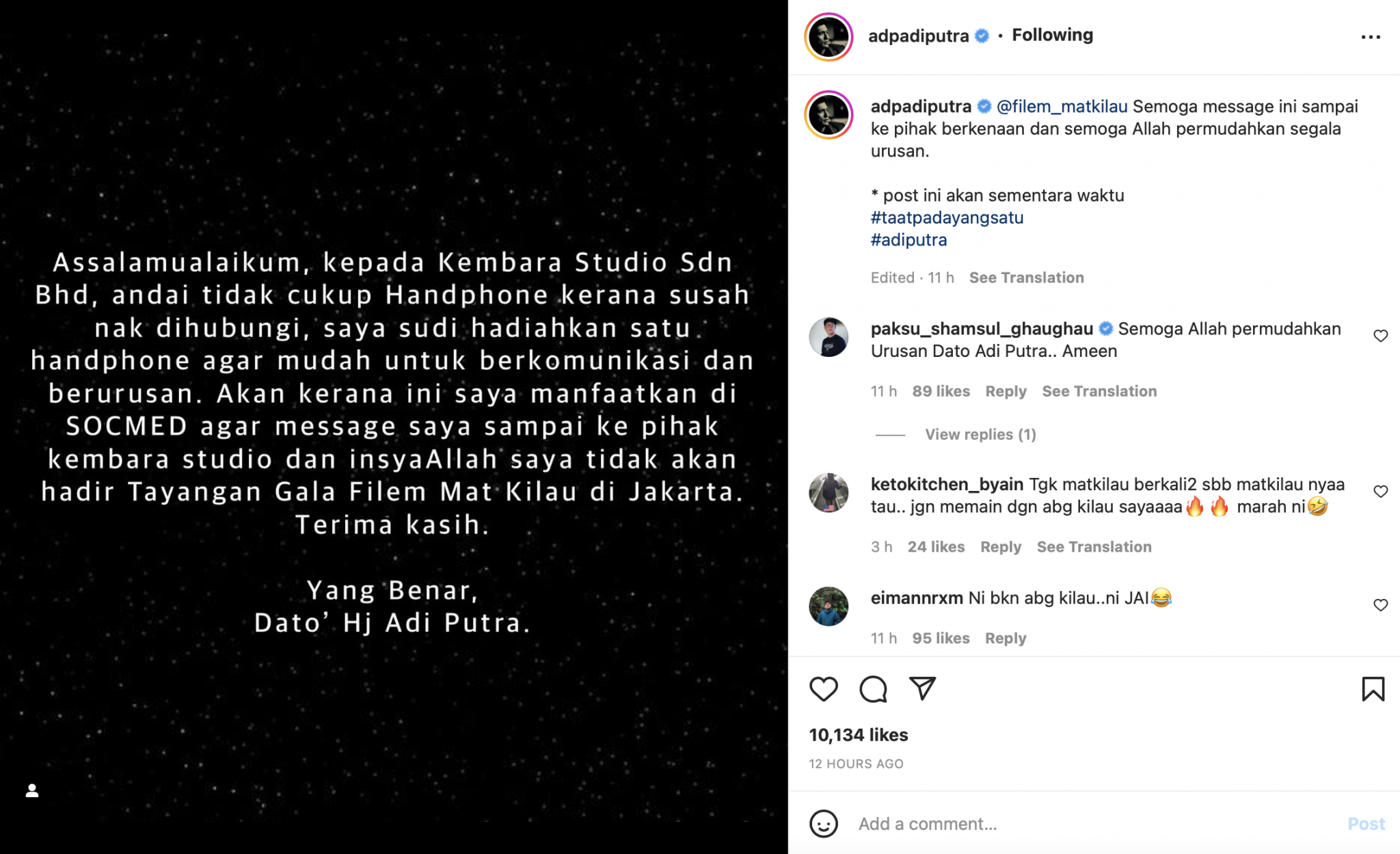Viewport: 1400px width, 854px height.
Task: Like paksu_shamsul_ghaughau's comment
Action: (1380, 336)
